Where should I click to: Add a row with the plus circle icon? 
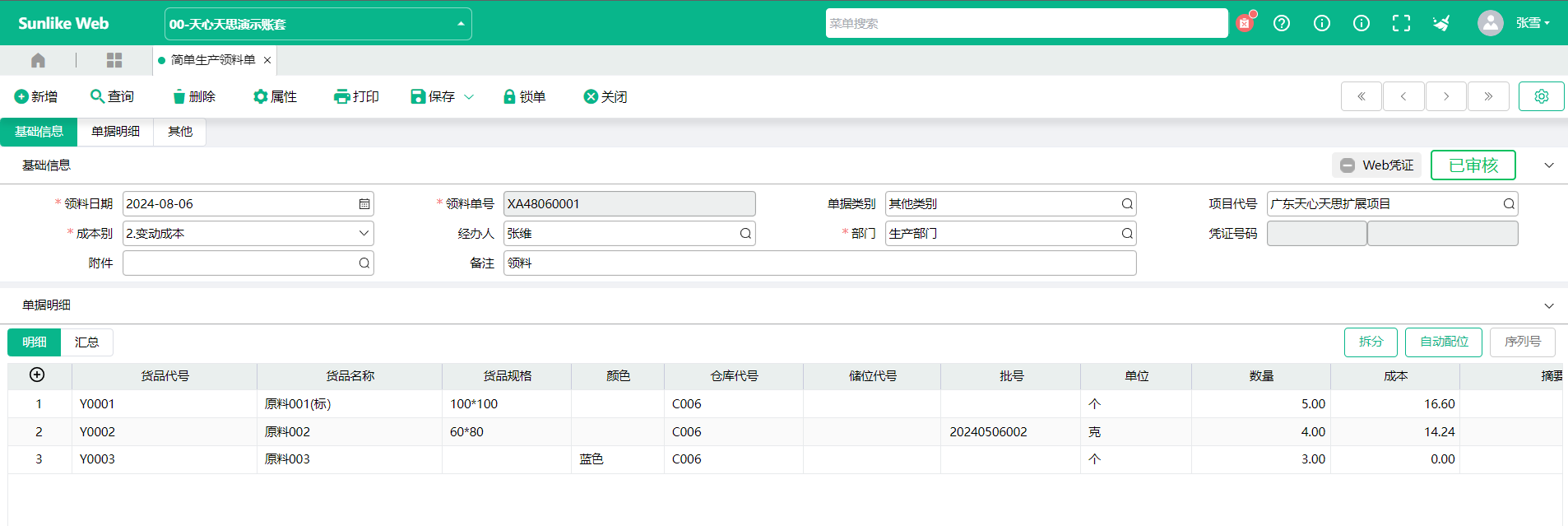click(37, 375)
